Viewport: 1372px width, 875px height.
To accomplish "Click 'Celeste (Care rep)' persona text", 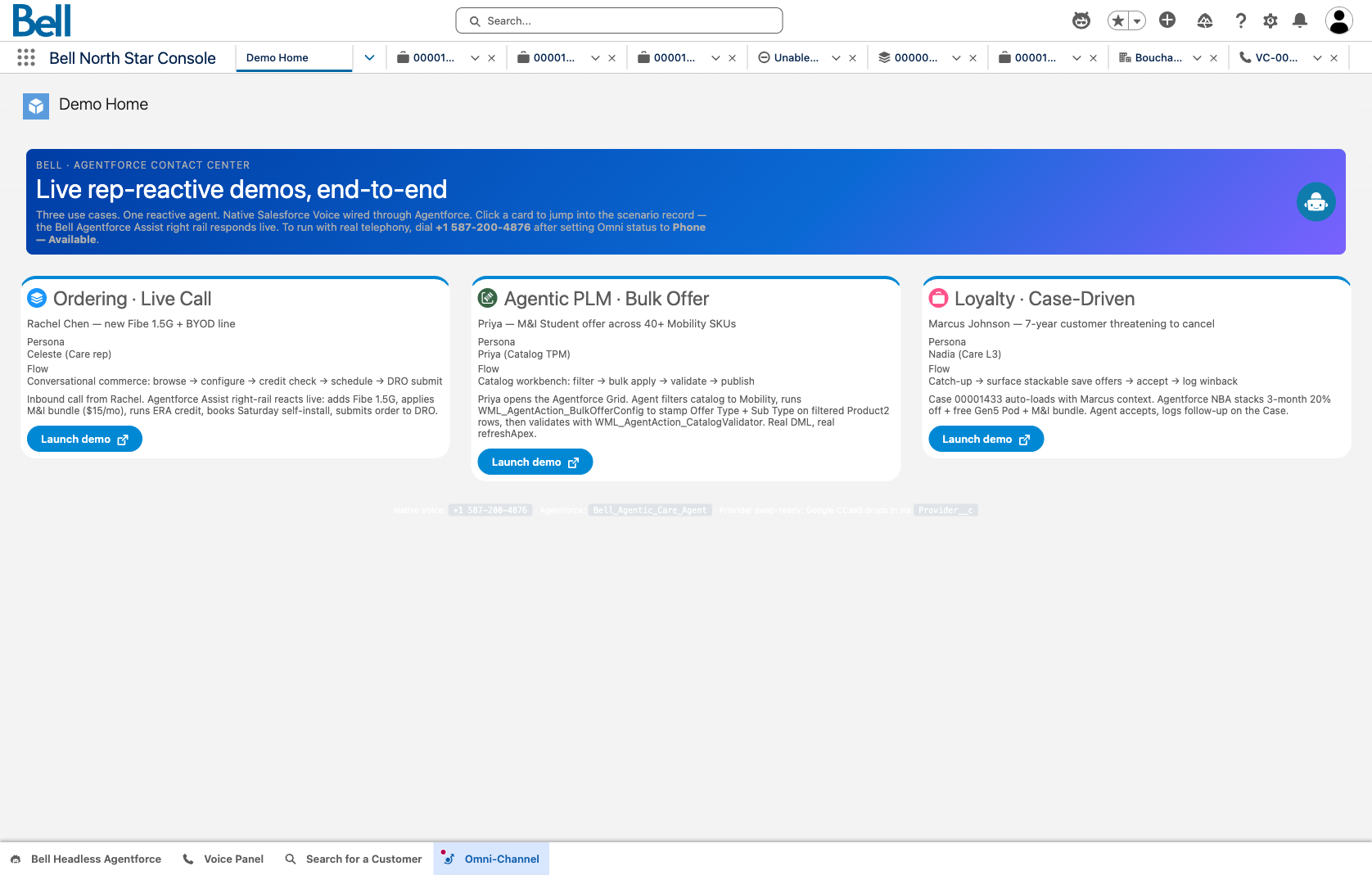I will (x=69, y=354).
